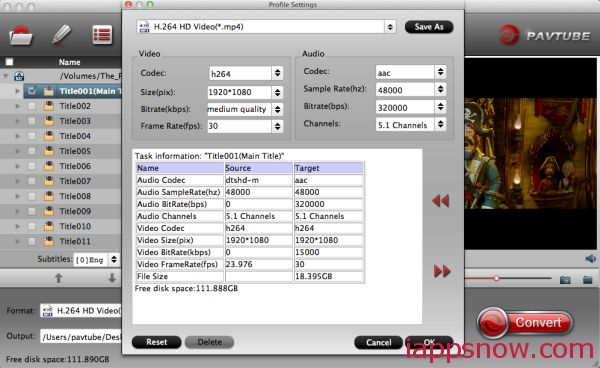The image size is (600, 368).
Task: Click the Save As button
Action: pyautogui.click(x=429, y=27)
